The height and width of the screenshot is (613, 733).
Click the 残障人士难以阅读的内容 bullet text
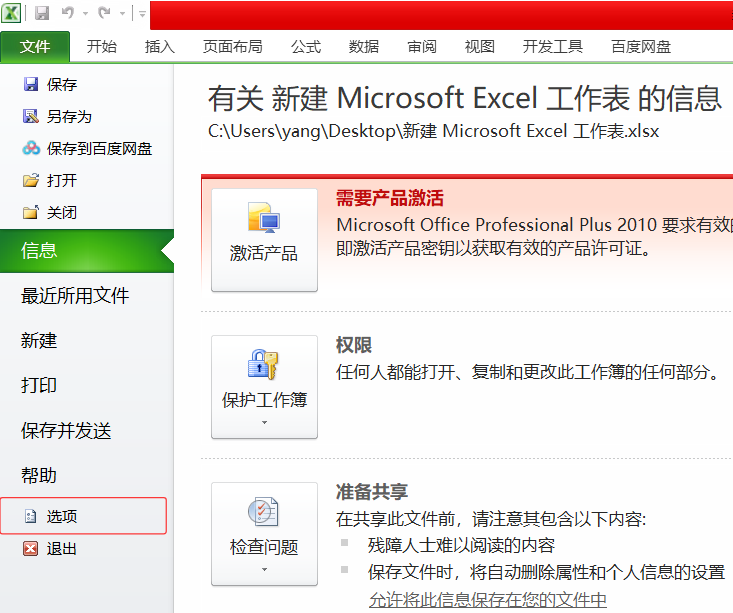pos(461,545)
